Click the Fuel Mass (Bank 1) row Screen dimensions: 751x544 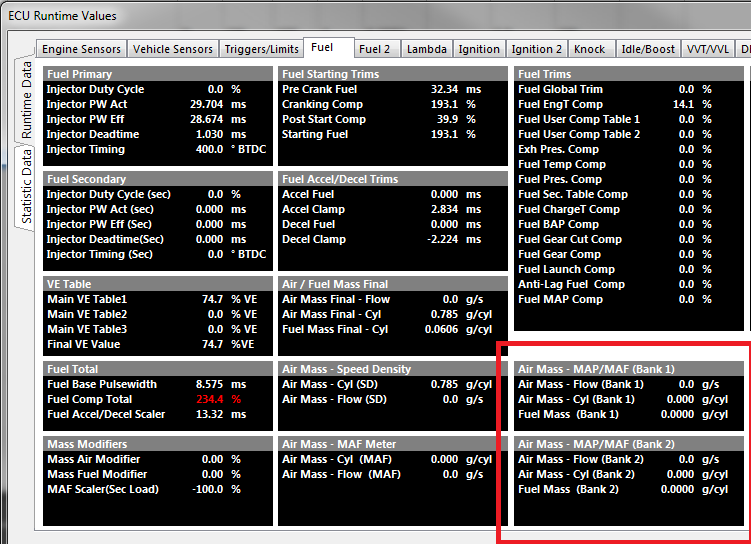629,414
